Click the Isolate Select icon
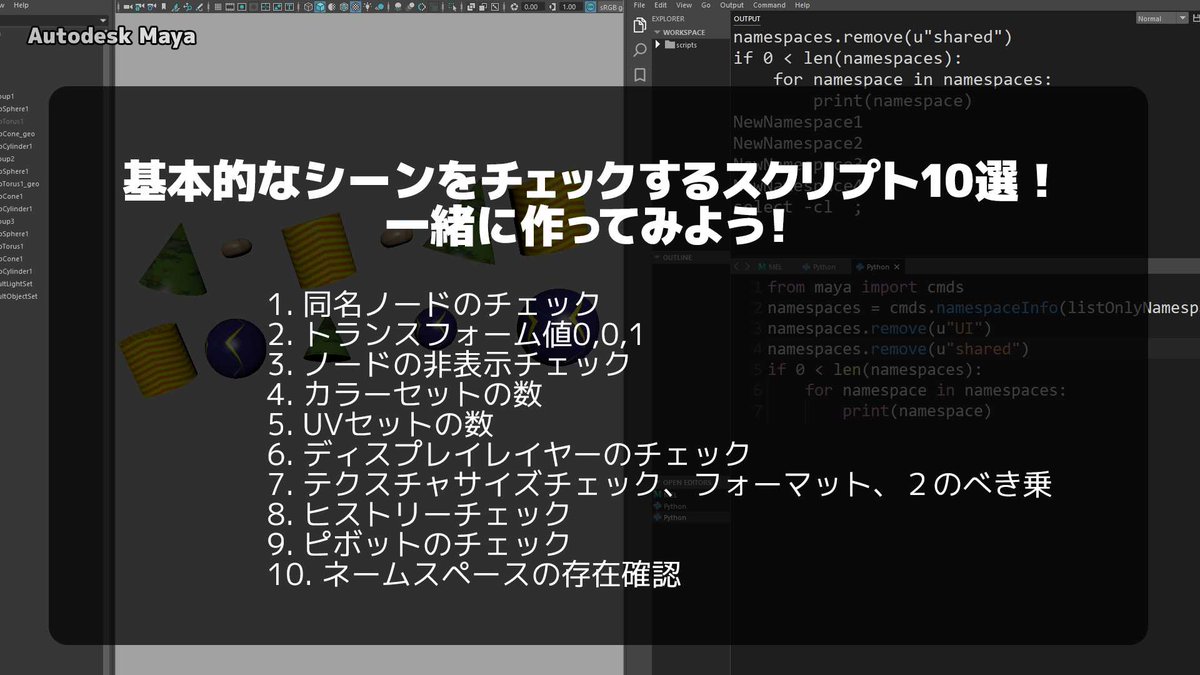 pyautogui.click(x=454, y=7)
